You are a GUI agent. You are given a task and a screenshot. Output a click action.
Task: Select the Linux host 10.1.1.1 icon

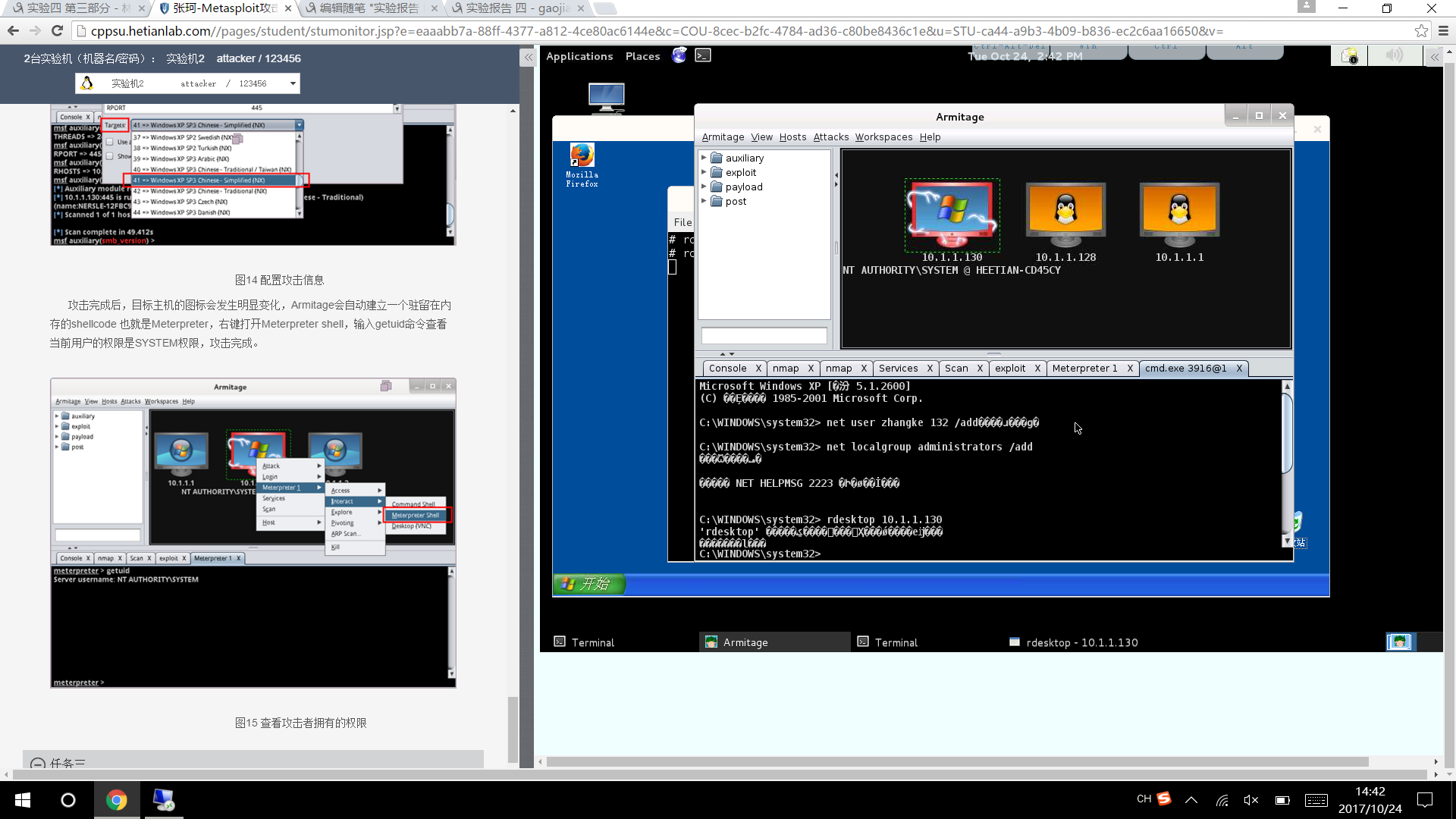pyautogui.click(x=1179, y=215)
